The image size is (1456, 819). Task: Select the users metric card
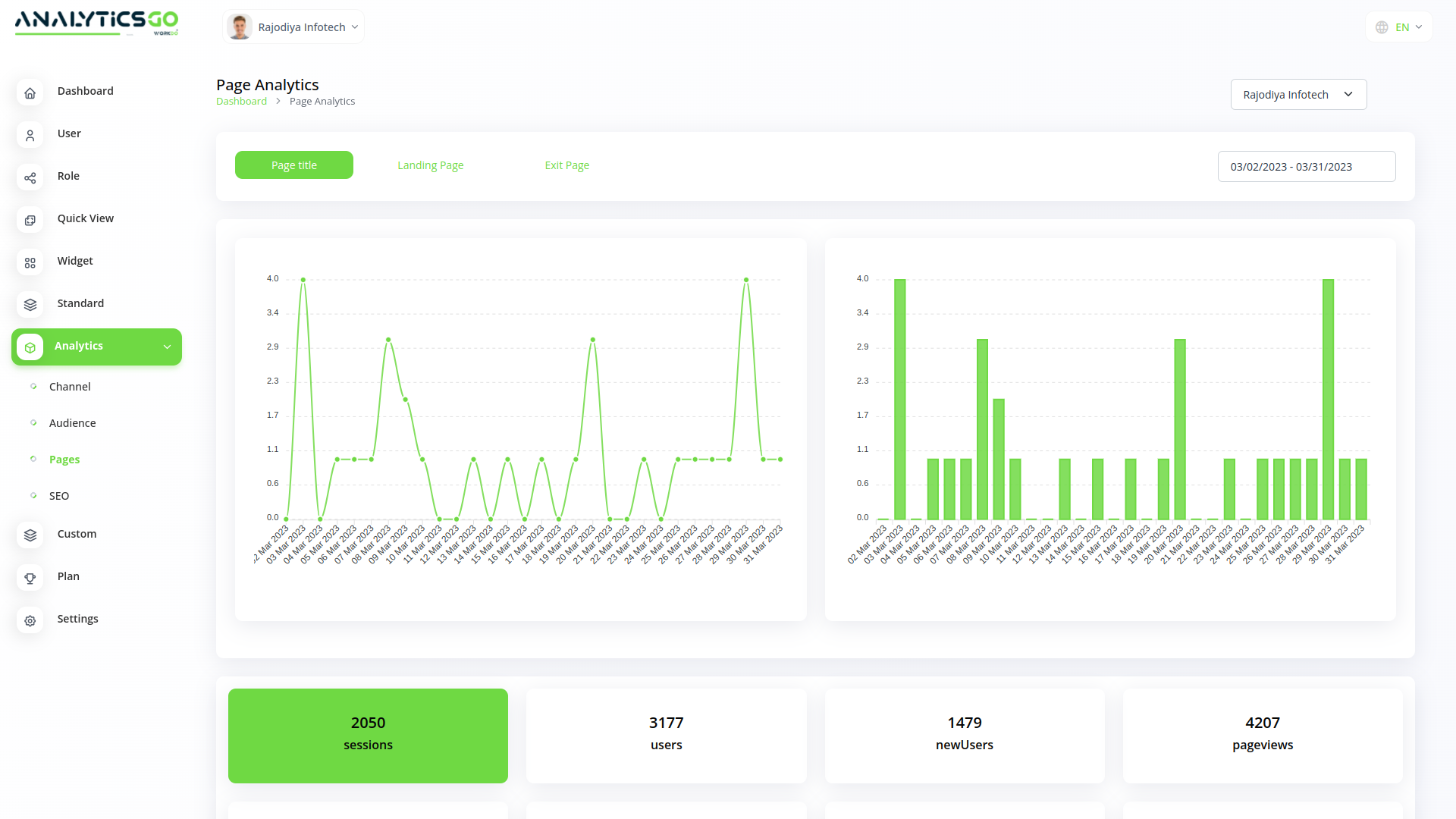point(666,735)
